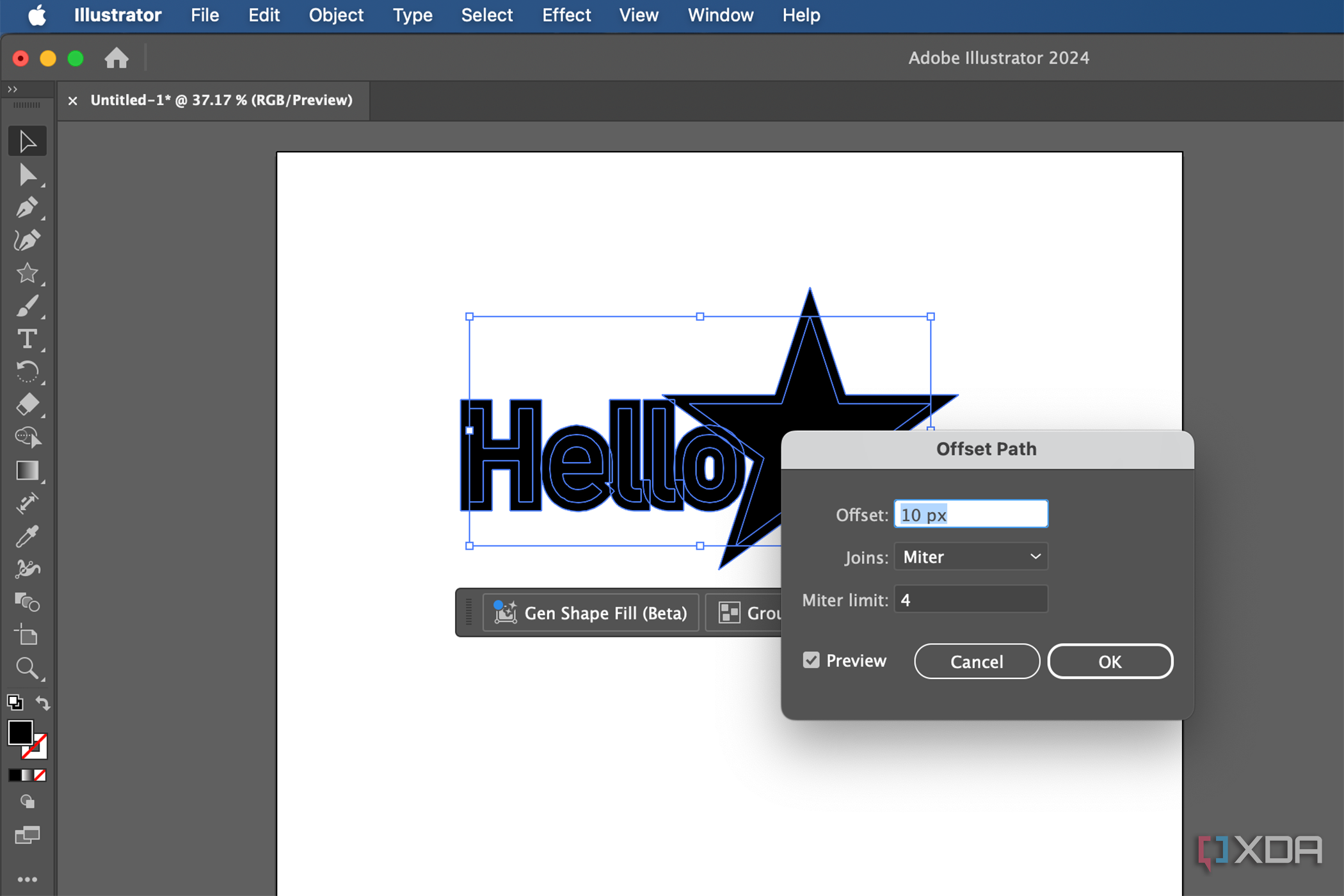Open the Joins dropdown
Viewport: 1344px width, 896px height.
point(970,556)
